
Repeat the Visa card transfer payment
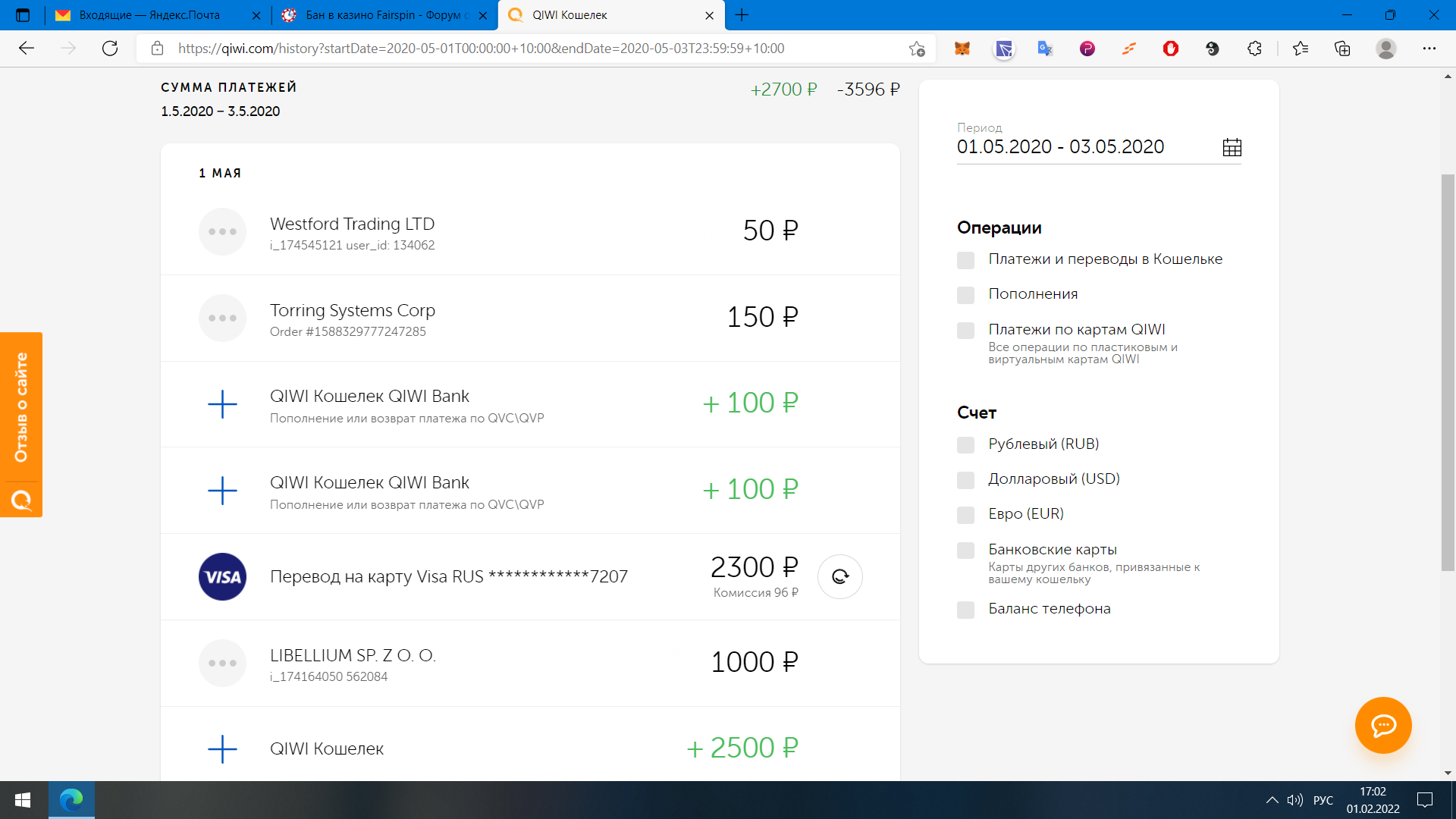pyautogui.click(x=840, y=576)
